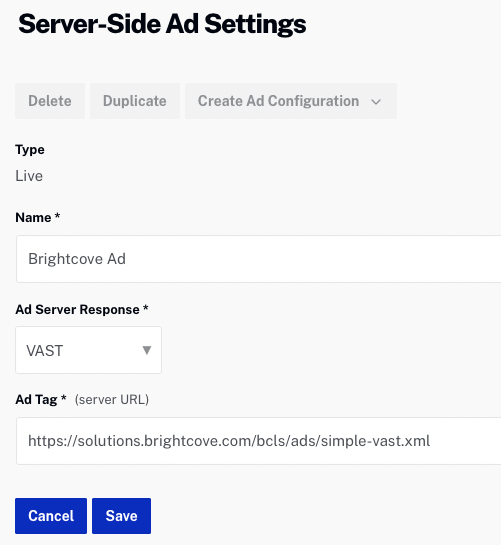Cancel the ad settings changes
The height and width of the screenshot is (545, 501).
tap(51, 516)
